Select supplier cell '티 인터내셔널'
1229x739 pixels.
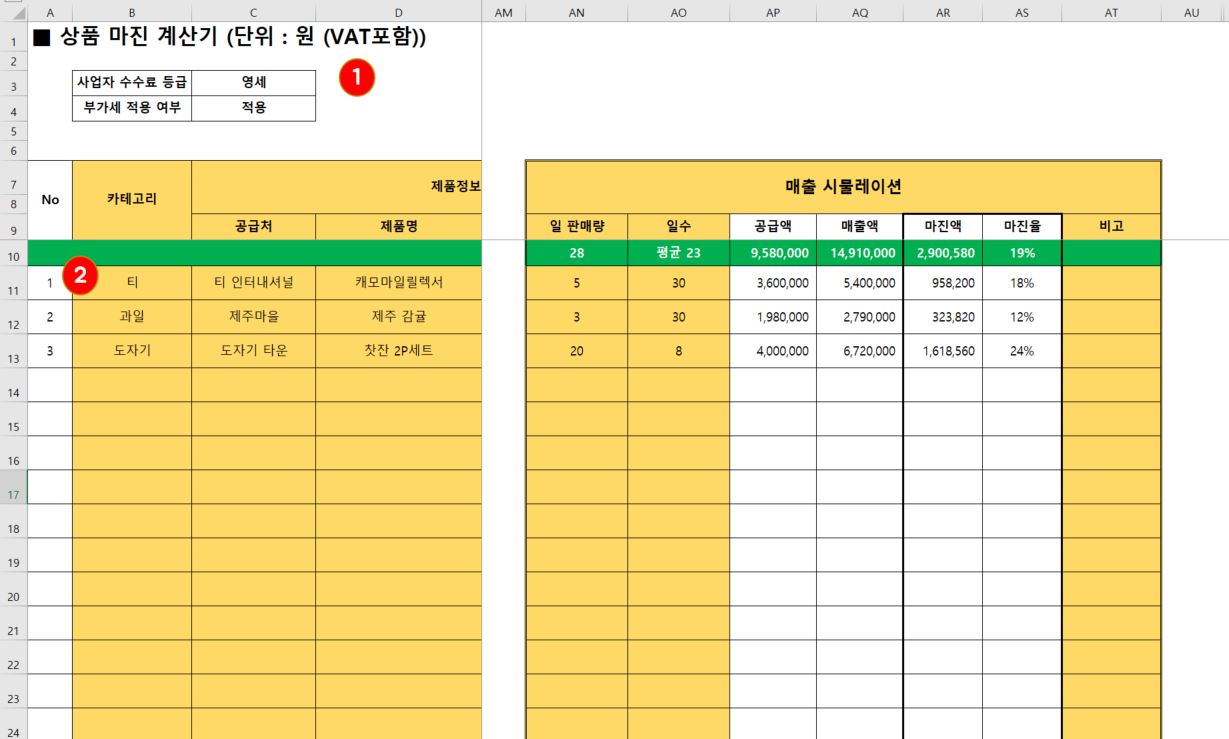click(254, 283)
